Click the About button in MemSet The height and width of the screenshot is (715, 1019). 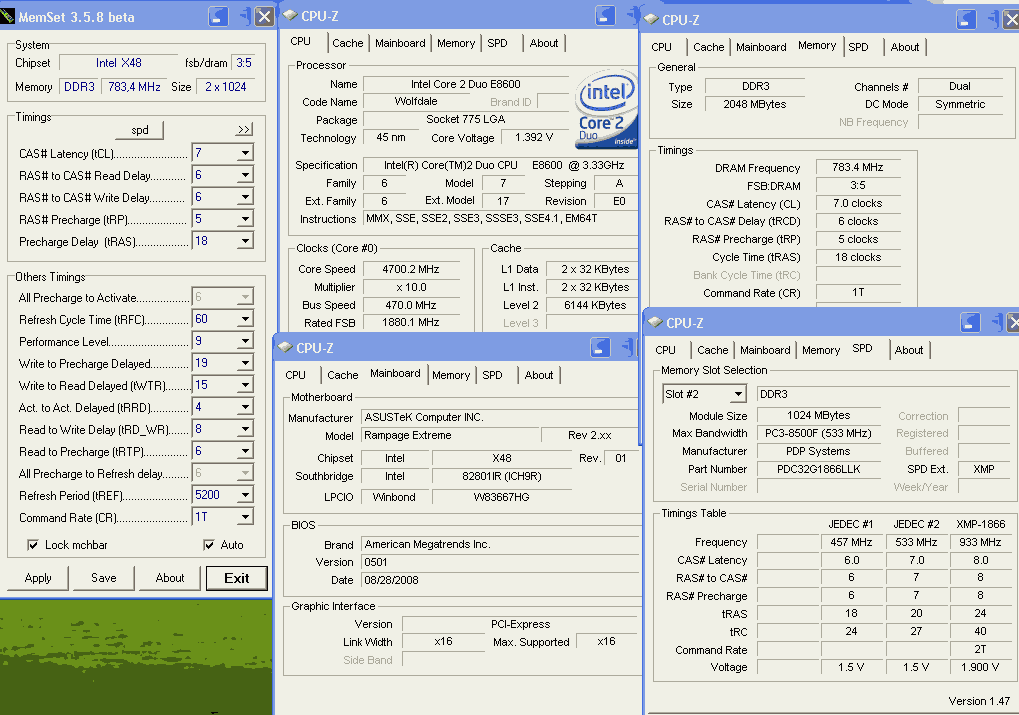(x=170, y=578)
